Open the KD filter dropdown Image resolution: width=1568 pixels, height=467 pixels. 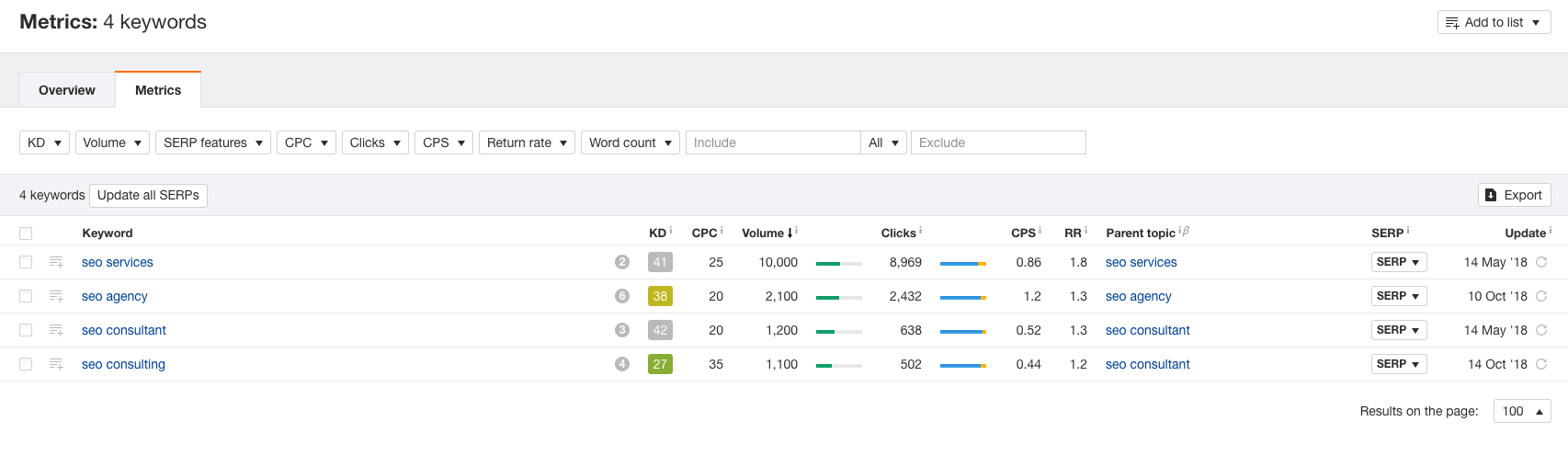click(x=44, y=142)
